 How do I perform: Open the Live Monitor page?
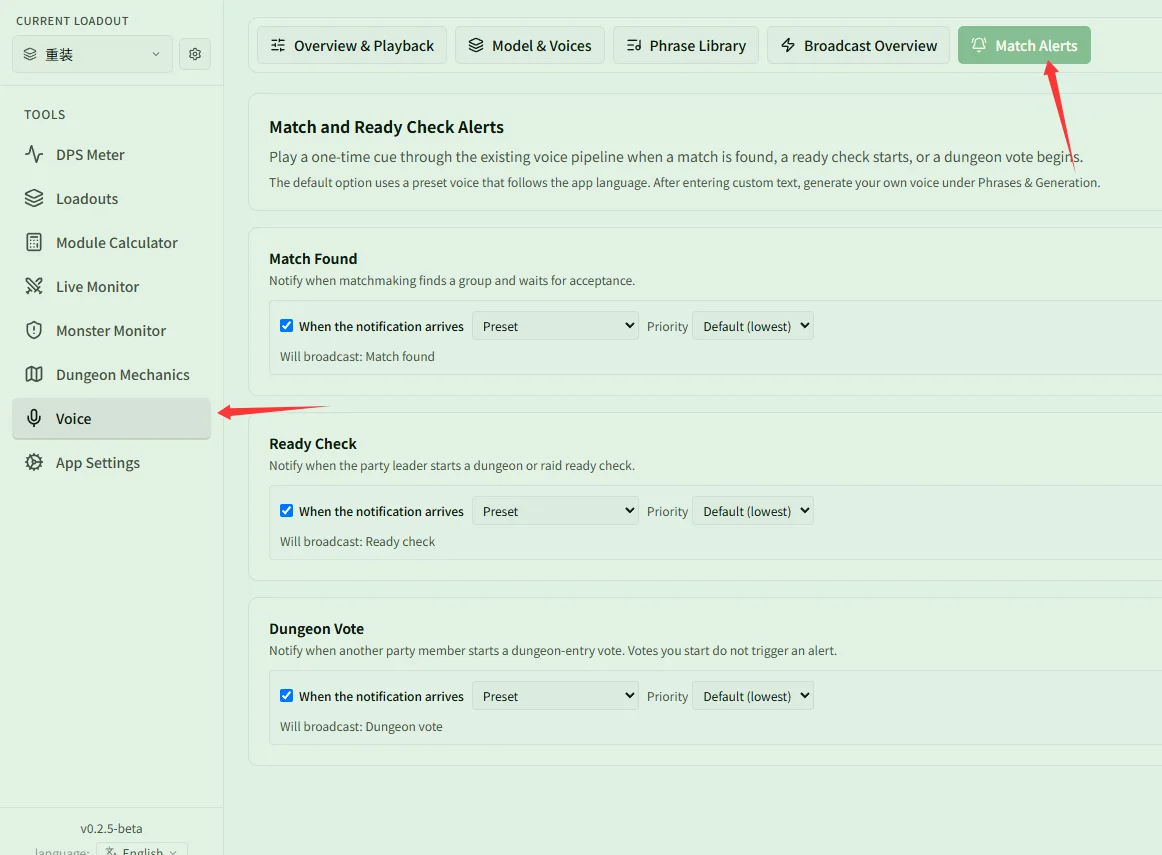[x=111, y=286]
